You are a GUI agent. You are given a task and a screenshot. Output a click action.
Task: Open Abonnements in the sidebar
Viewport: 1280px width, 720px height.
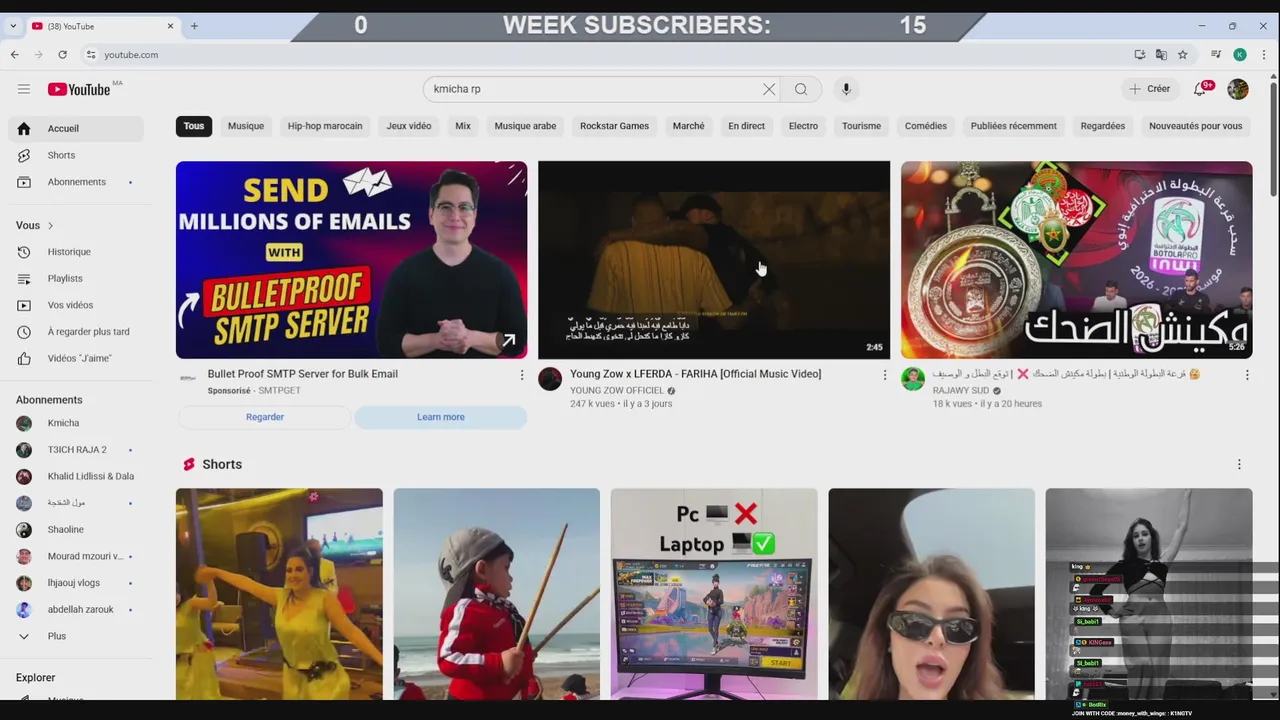coord(76,182)
